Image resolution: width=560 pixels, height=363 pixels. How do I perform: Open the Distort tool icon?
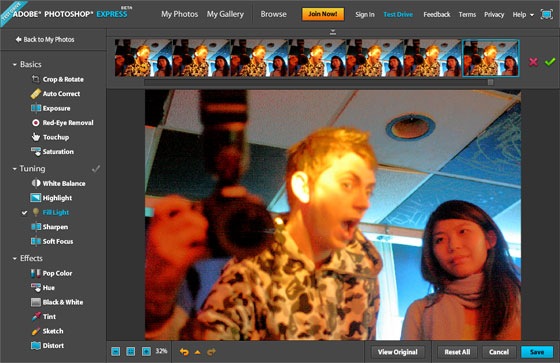(x=36, y=345)
